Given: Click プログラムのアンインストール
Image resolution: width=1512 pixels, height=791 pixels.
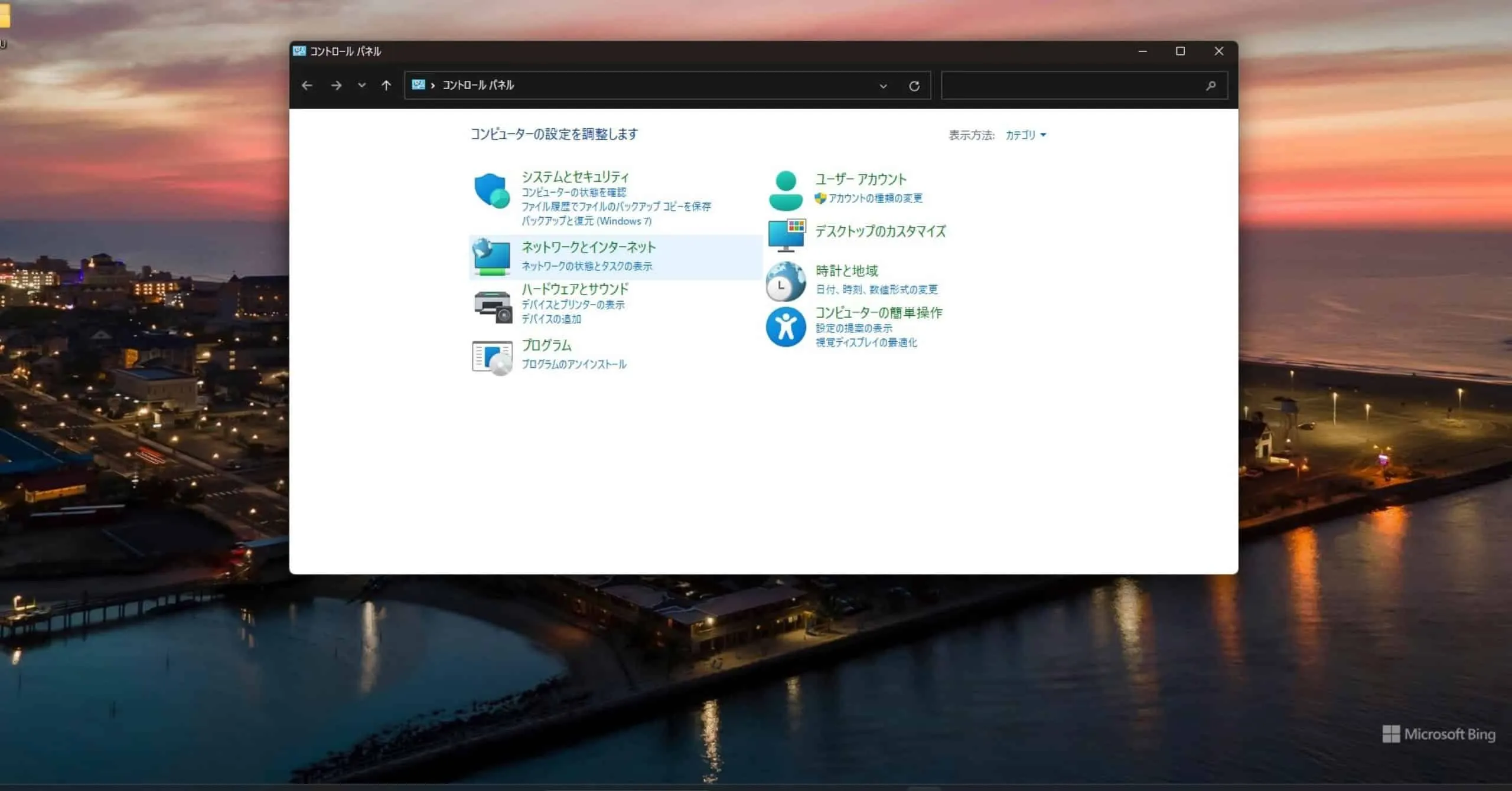Looking at the screenshot, I should click(x=573, y=364).
